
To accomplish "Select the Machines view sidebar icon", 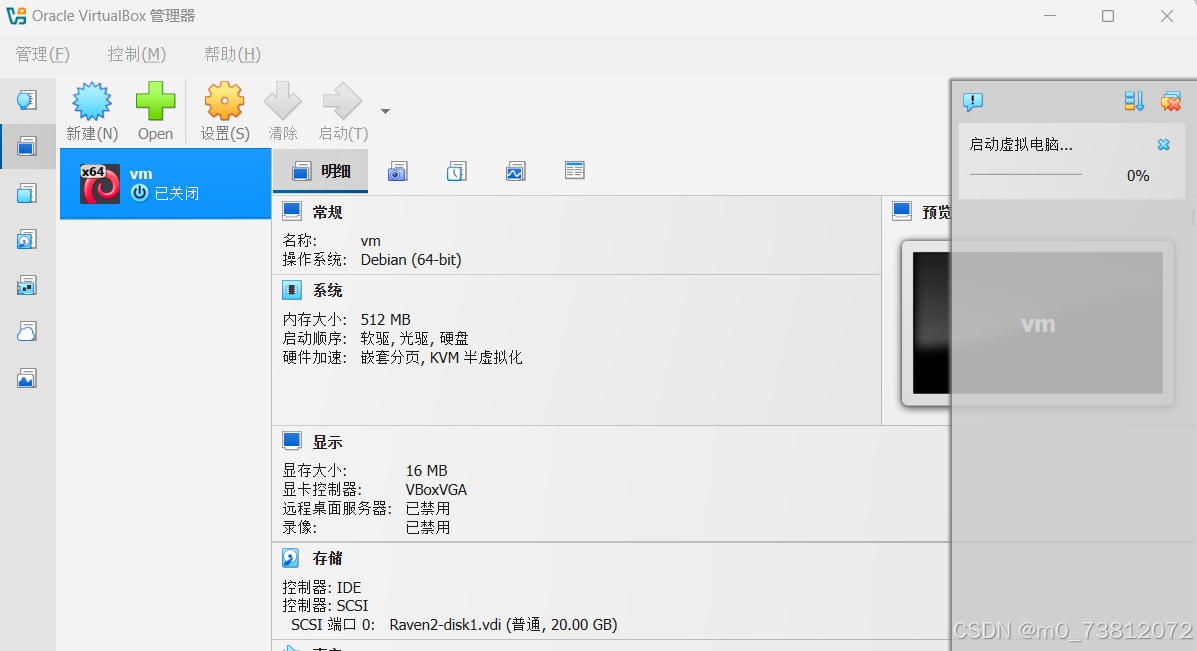I will [27, 147].
